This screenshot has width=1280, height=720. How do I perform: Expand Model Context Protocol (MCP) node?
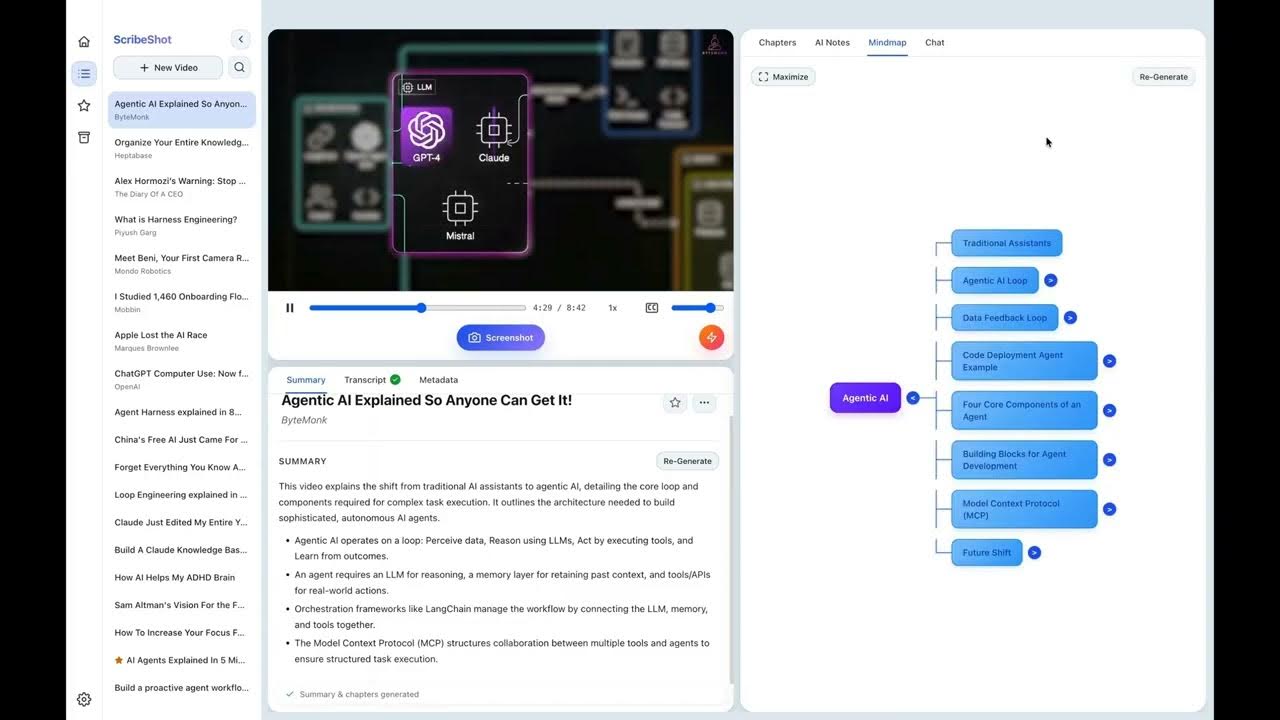1108,509
